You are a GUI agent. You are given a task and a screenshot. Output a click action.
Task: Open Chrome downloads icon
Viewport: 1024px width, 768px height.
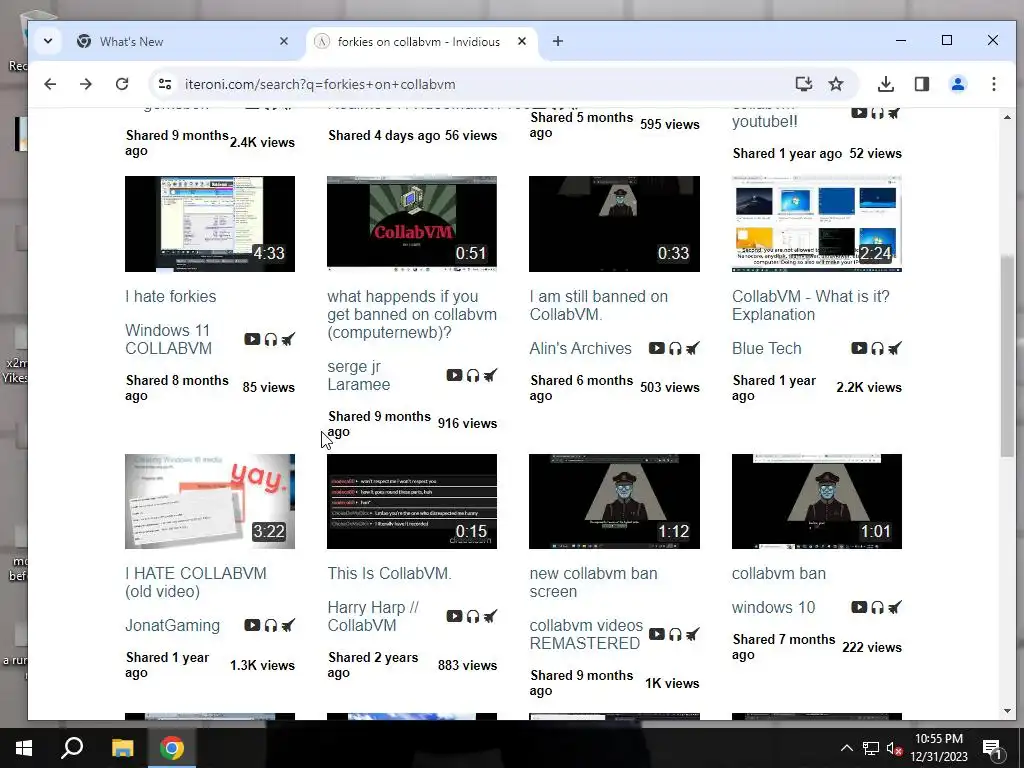tap(886, 84)
